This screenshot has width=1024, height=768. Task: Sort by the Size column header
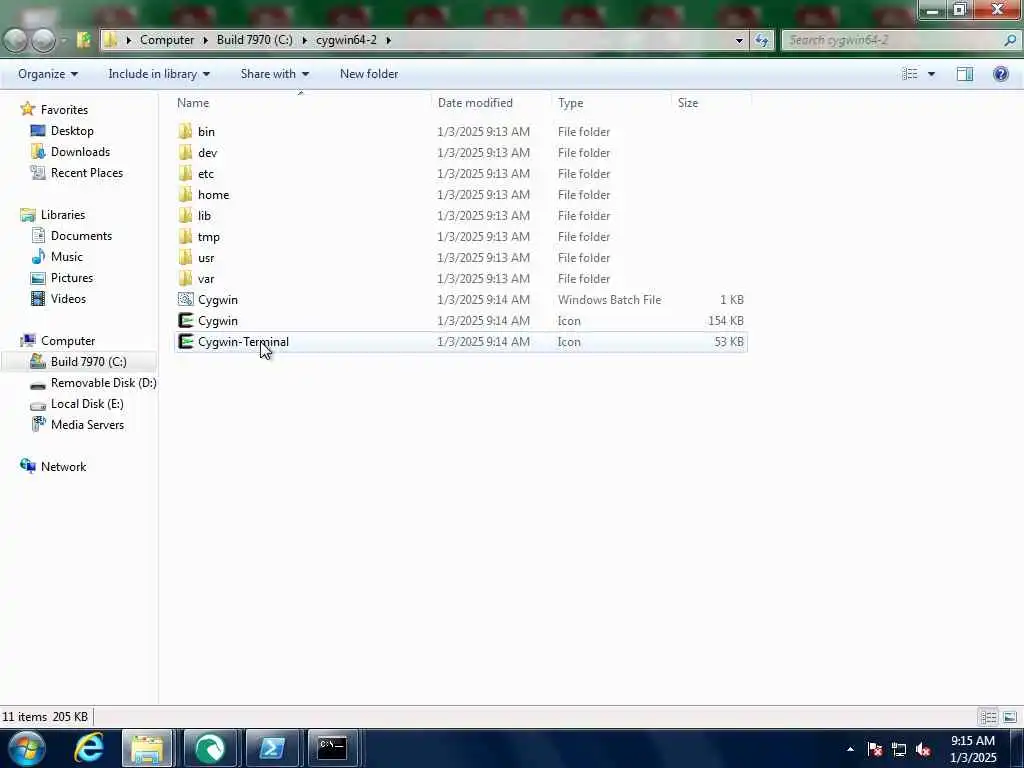[711, 103]
